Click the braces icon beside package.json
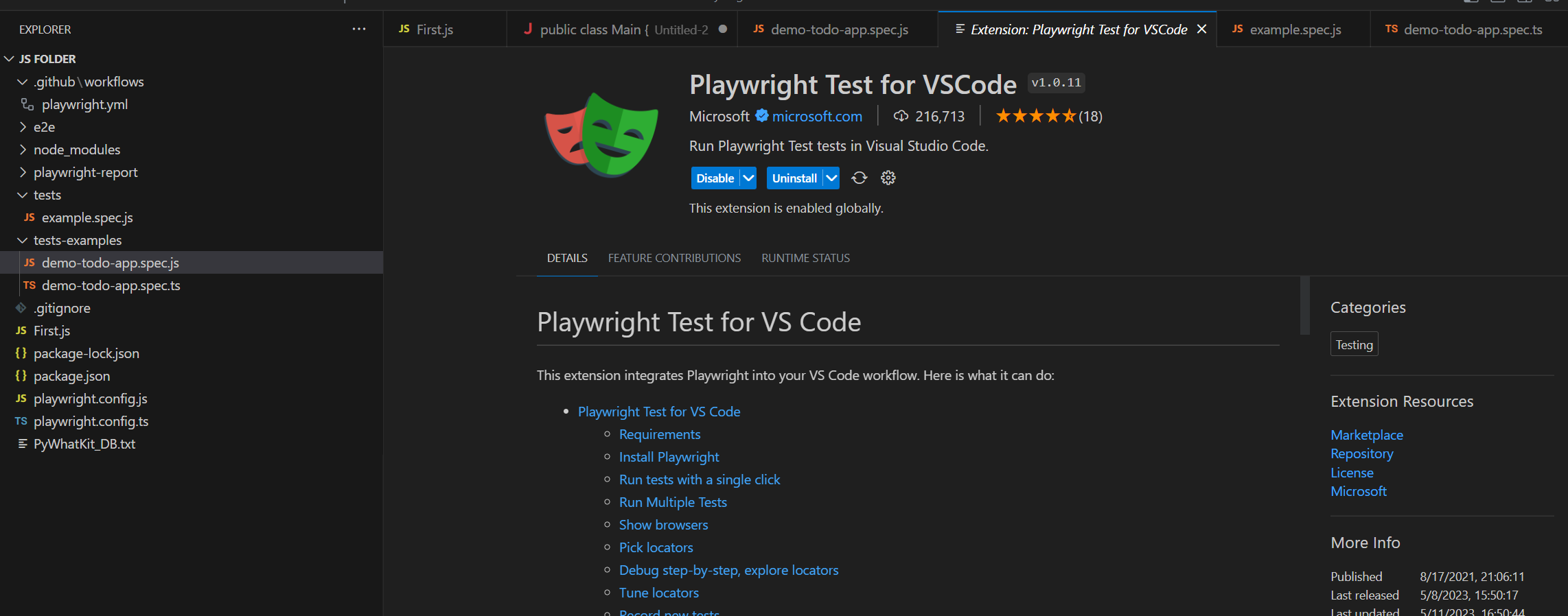Image resolution: width=1568 pixels, height=616 pixels. click(x=21, y=376)
